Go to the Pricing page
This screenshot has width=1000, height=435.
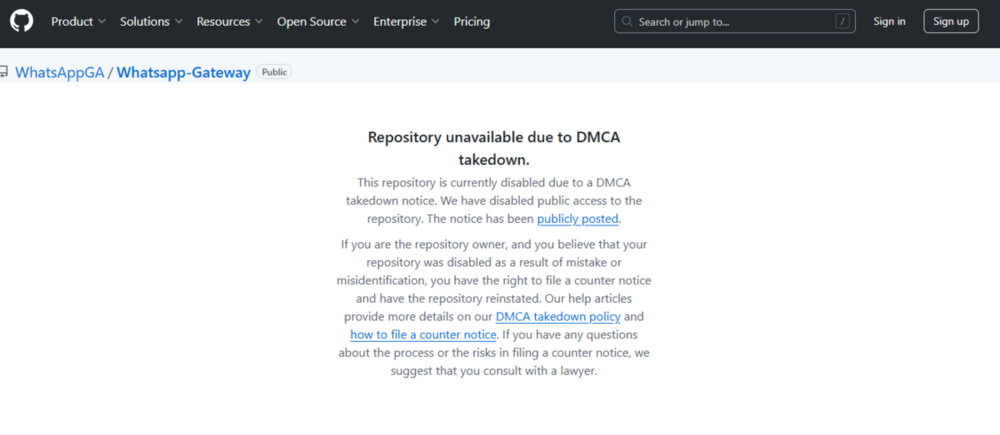click(472, 22)
